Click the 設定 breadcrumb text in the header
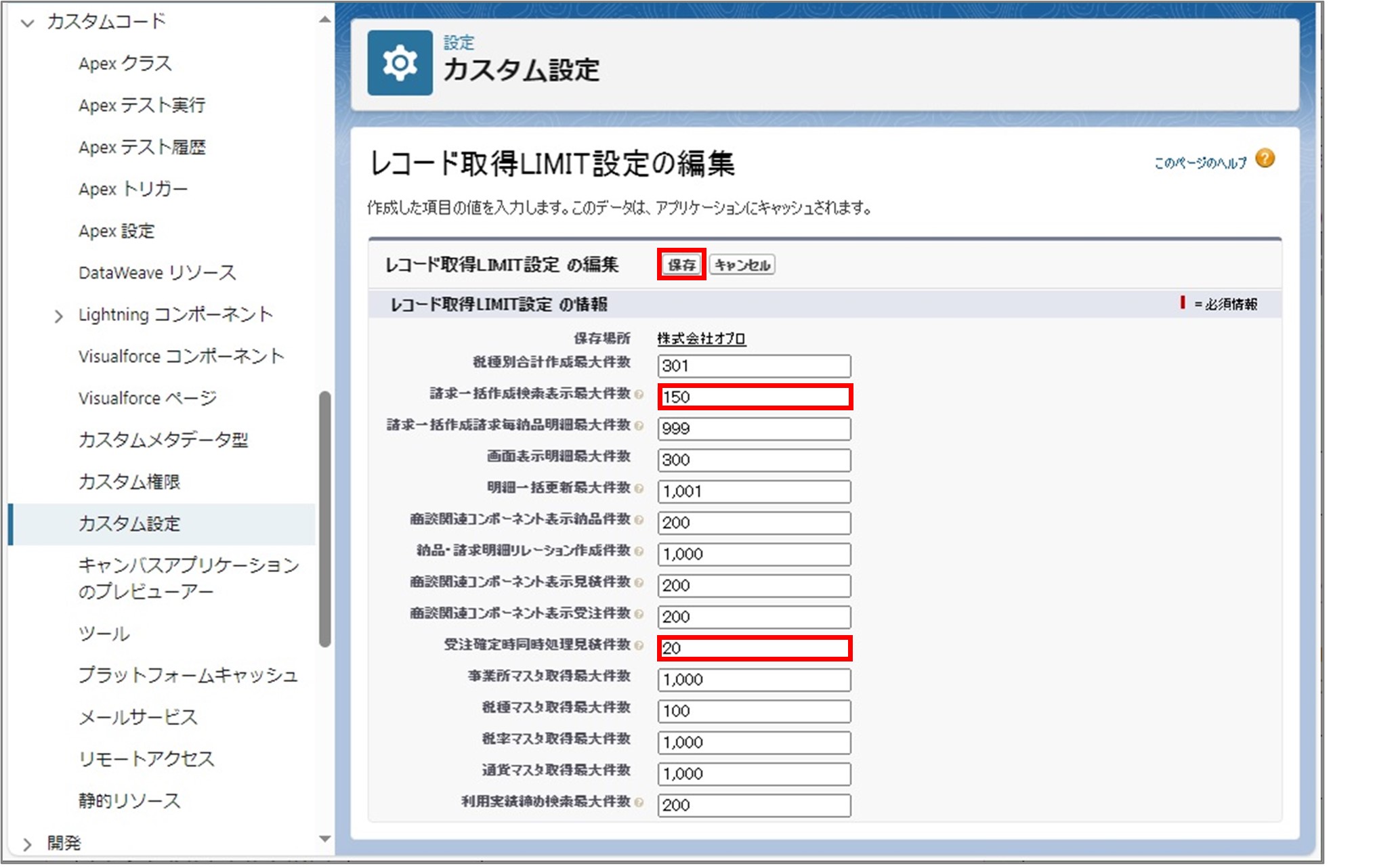The image size is (1373, 868). click(x=459, y=43)
